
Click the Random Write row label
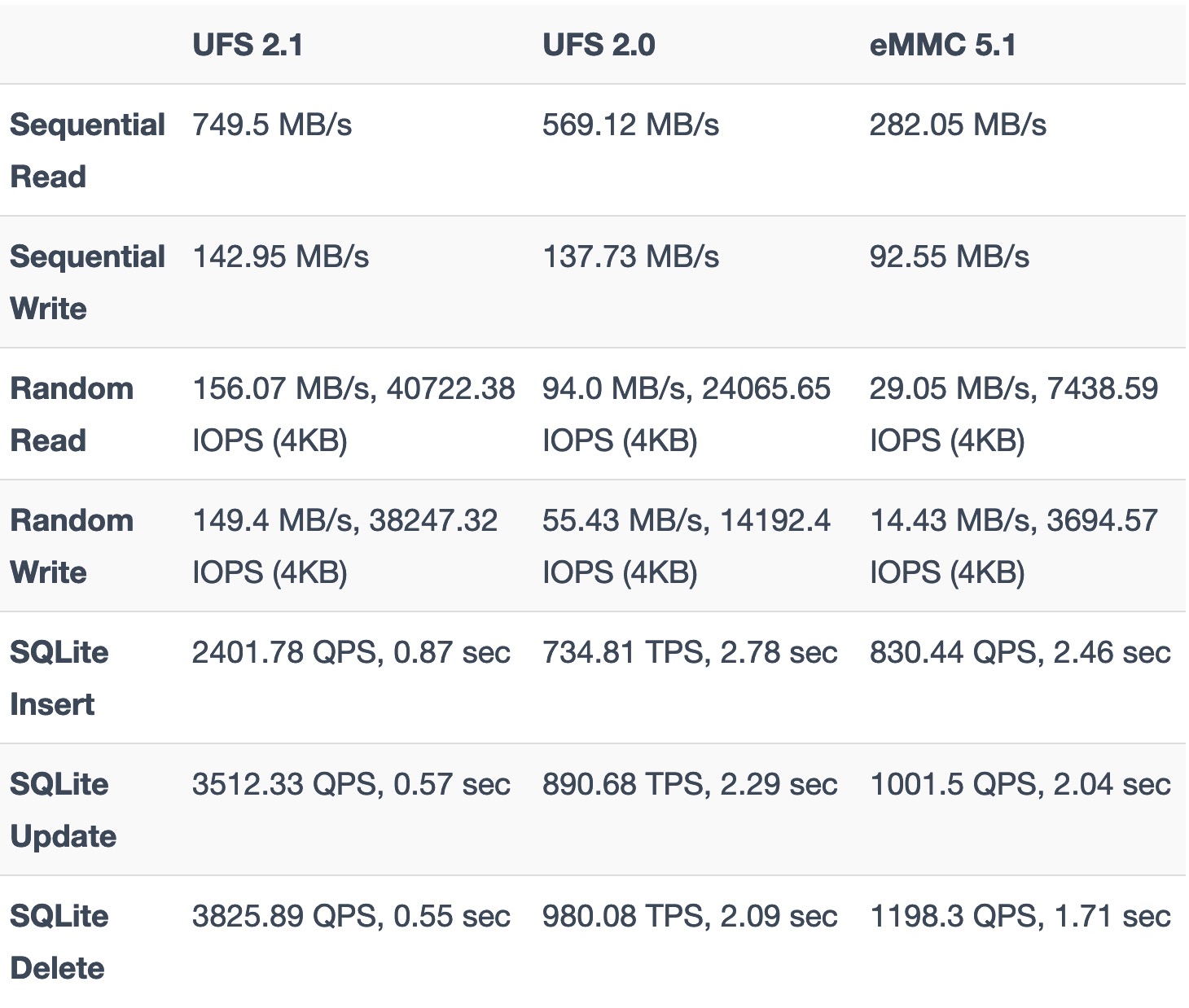(x=72, y=546)
